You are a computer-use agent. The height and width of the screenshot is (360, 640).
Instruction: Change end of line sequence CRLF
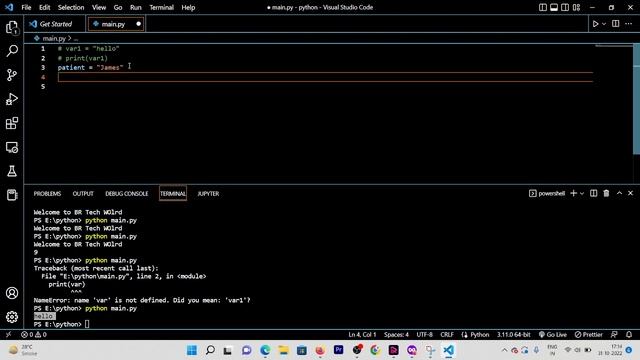(447, 334)
